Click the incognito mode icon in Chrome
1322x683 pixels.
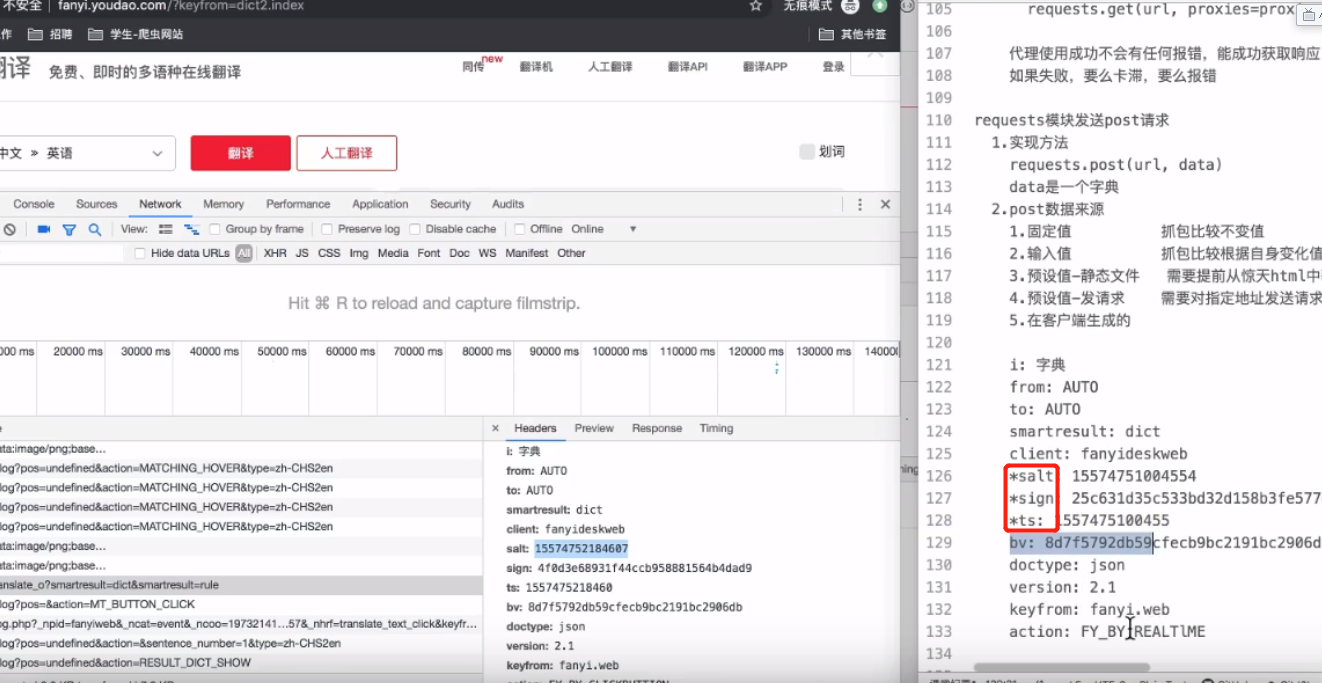[850, 6]
